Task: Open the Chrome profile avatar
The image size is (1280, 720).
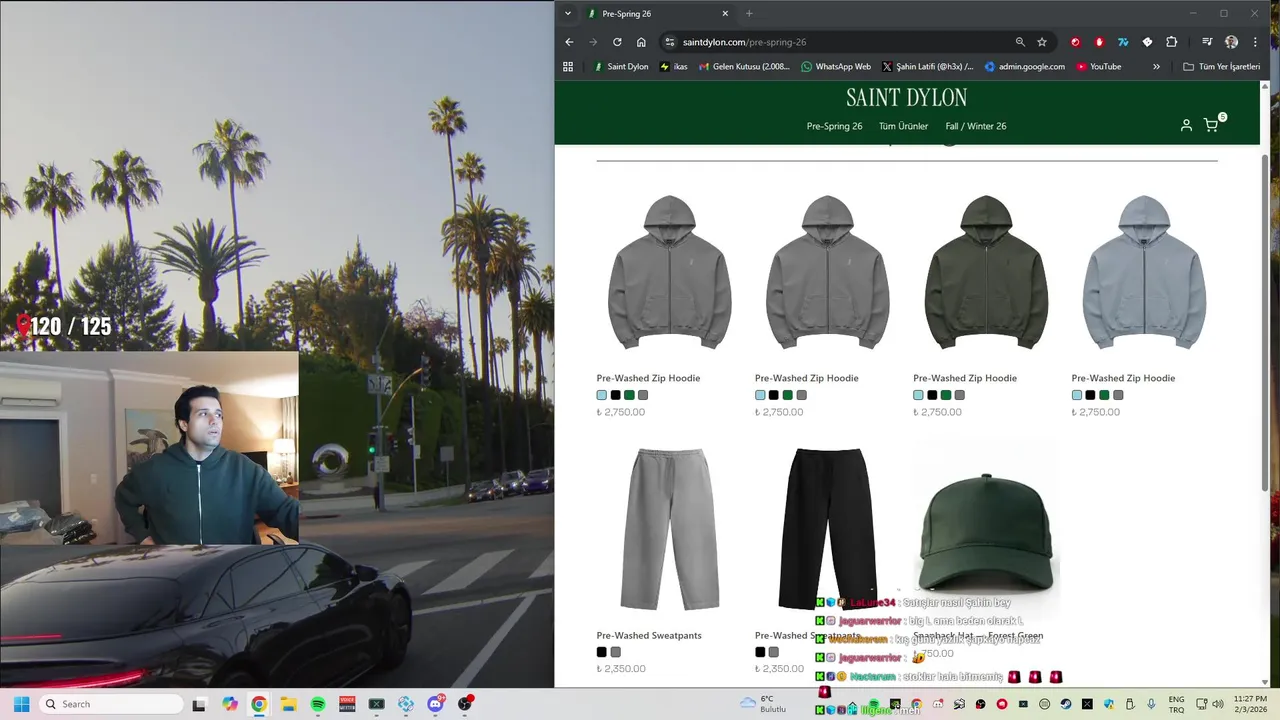Action: point(1231,42)
